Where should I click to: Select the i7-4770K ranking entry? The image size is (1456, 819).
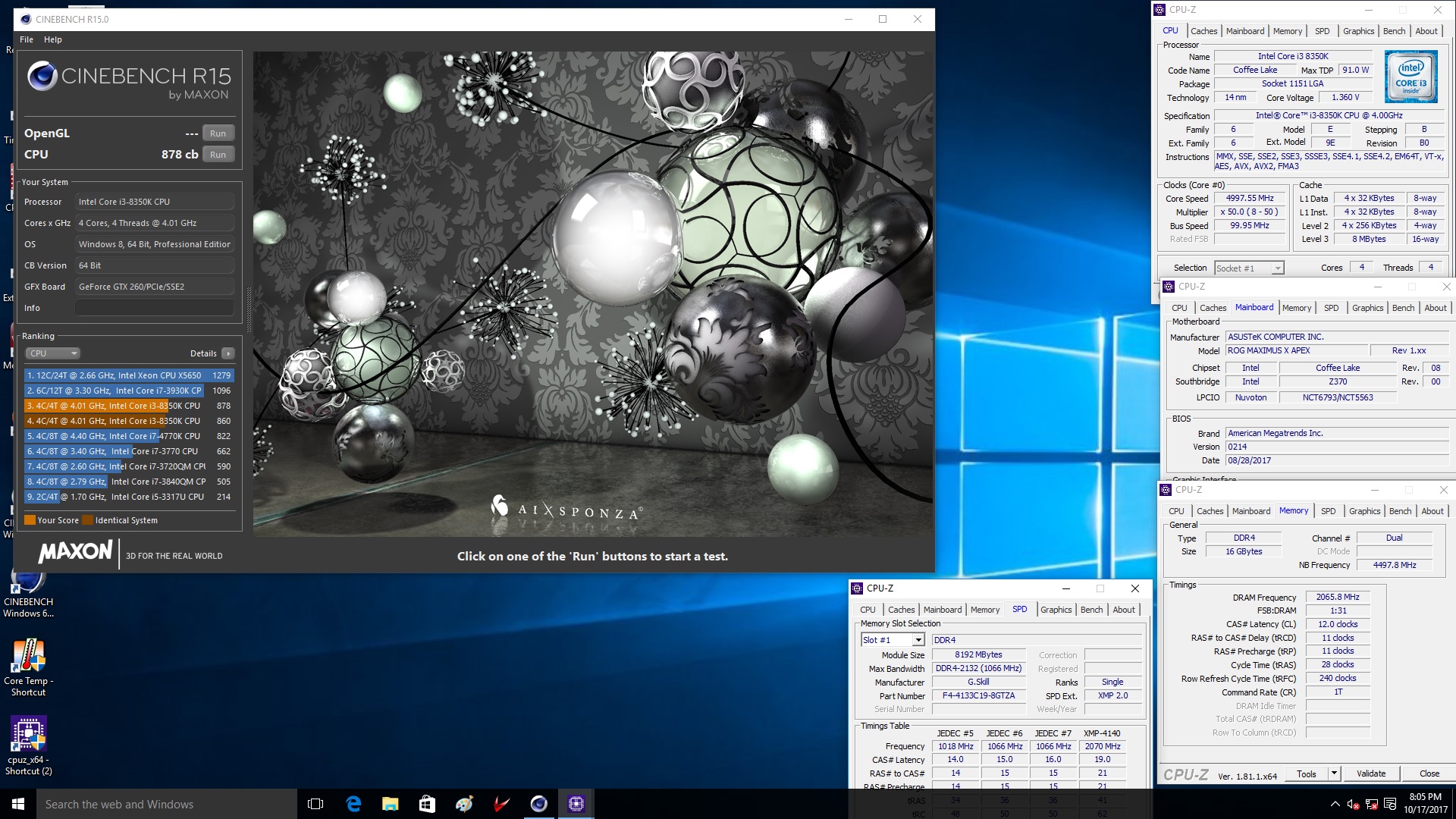coord(129,436)
